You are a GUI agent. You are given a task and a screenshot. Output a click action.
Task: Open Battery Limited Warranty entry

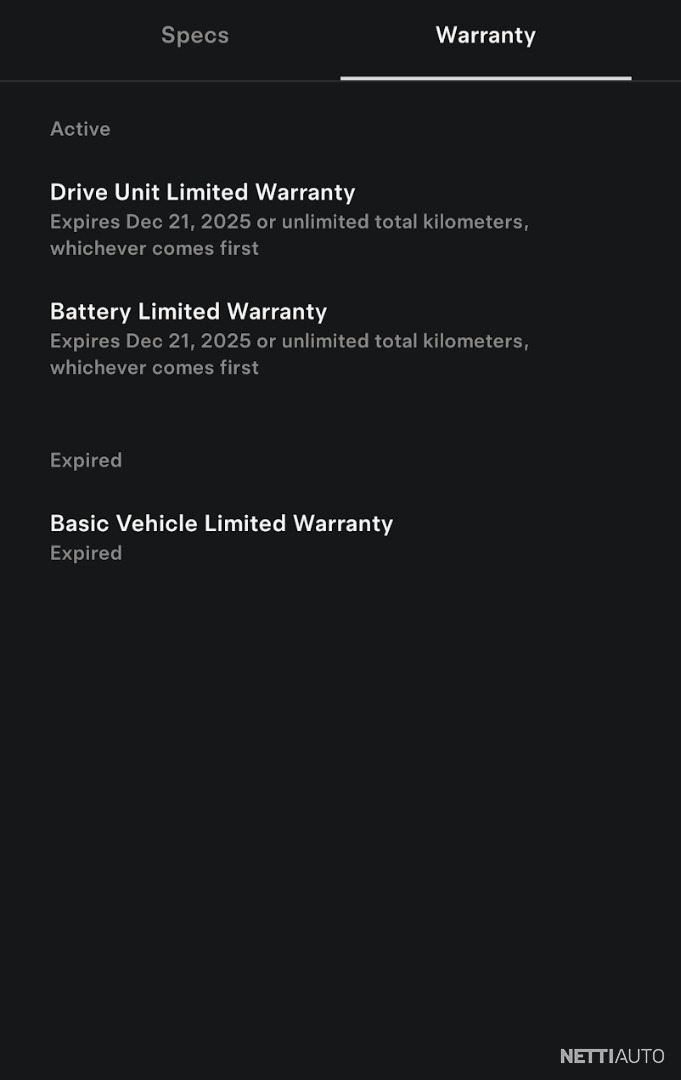coord(189,312)
